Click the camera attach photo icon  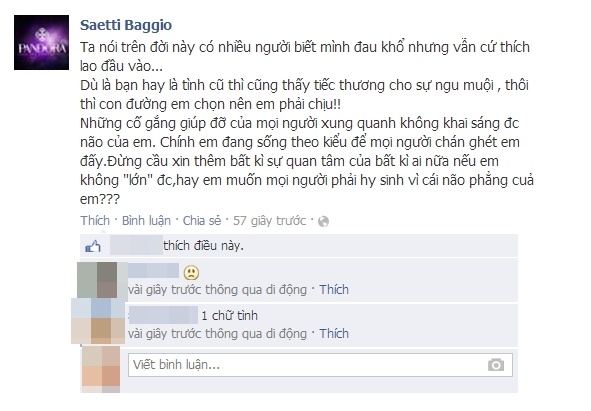click(496, 365)
